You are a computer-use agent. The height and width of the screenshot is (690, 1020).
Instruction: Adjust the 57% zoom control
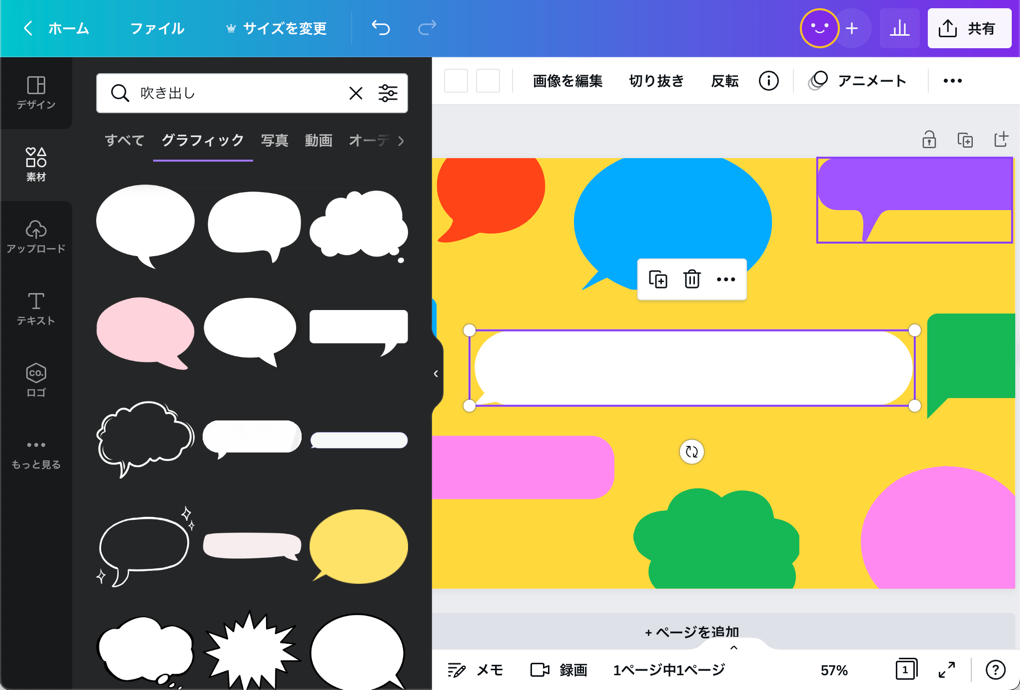point(833,670)
